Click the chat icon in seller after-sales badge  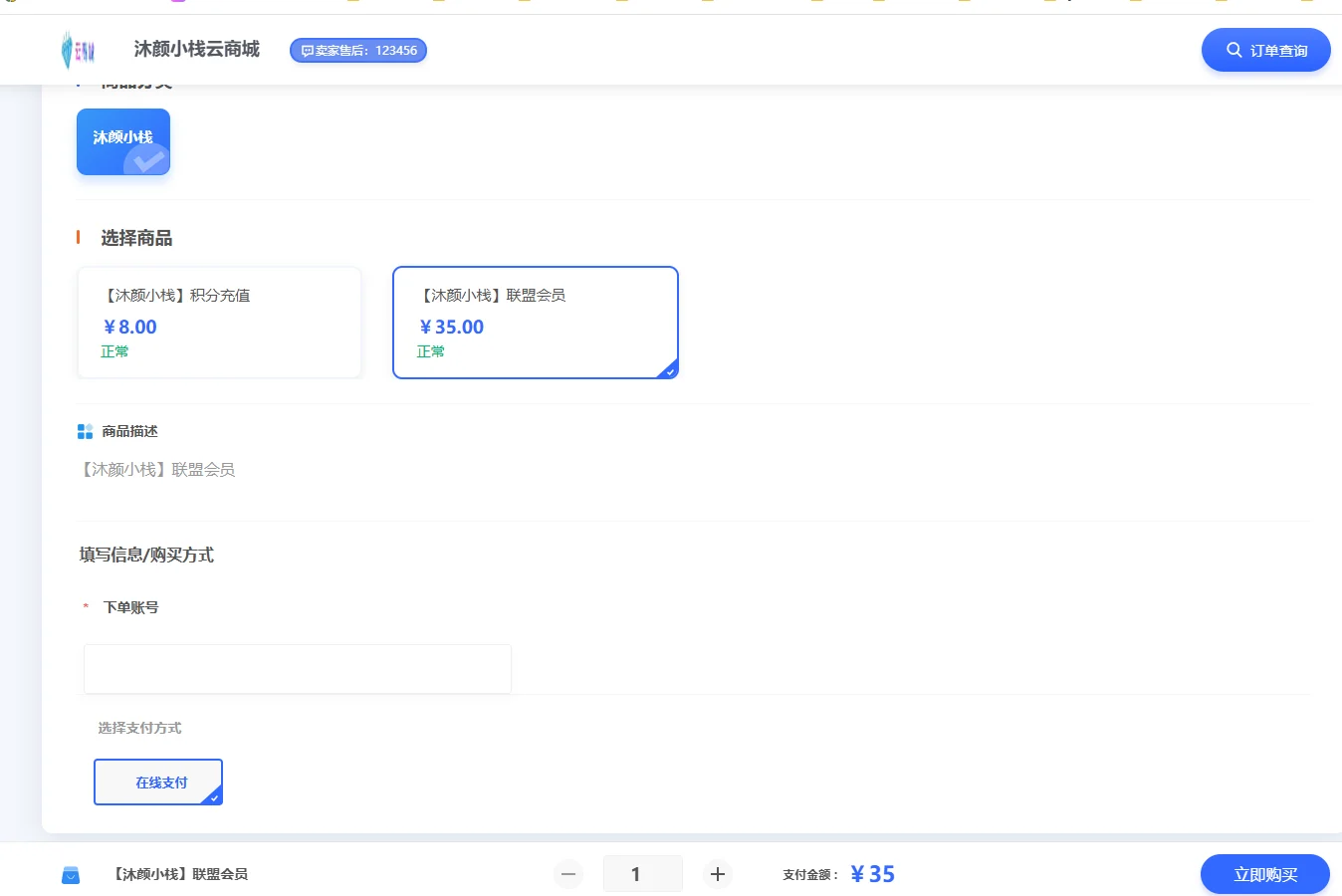coord(307,51)
